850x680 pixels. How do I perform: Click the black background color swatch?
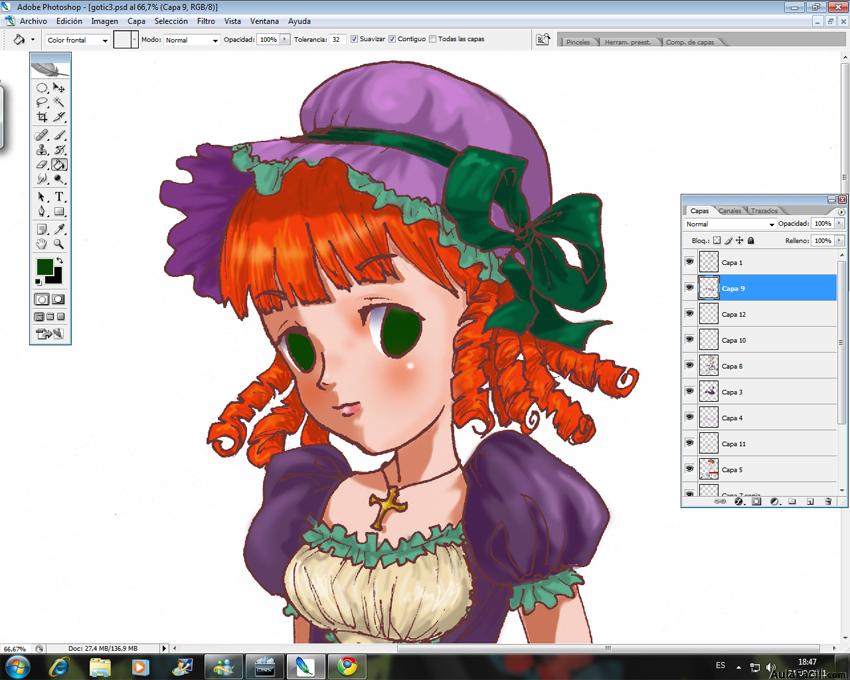click(x=57, y=278)
